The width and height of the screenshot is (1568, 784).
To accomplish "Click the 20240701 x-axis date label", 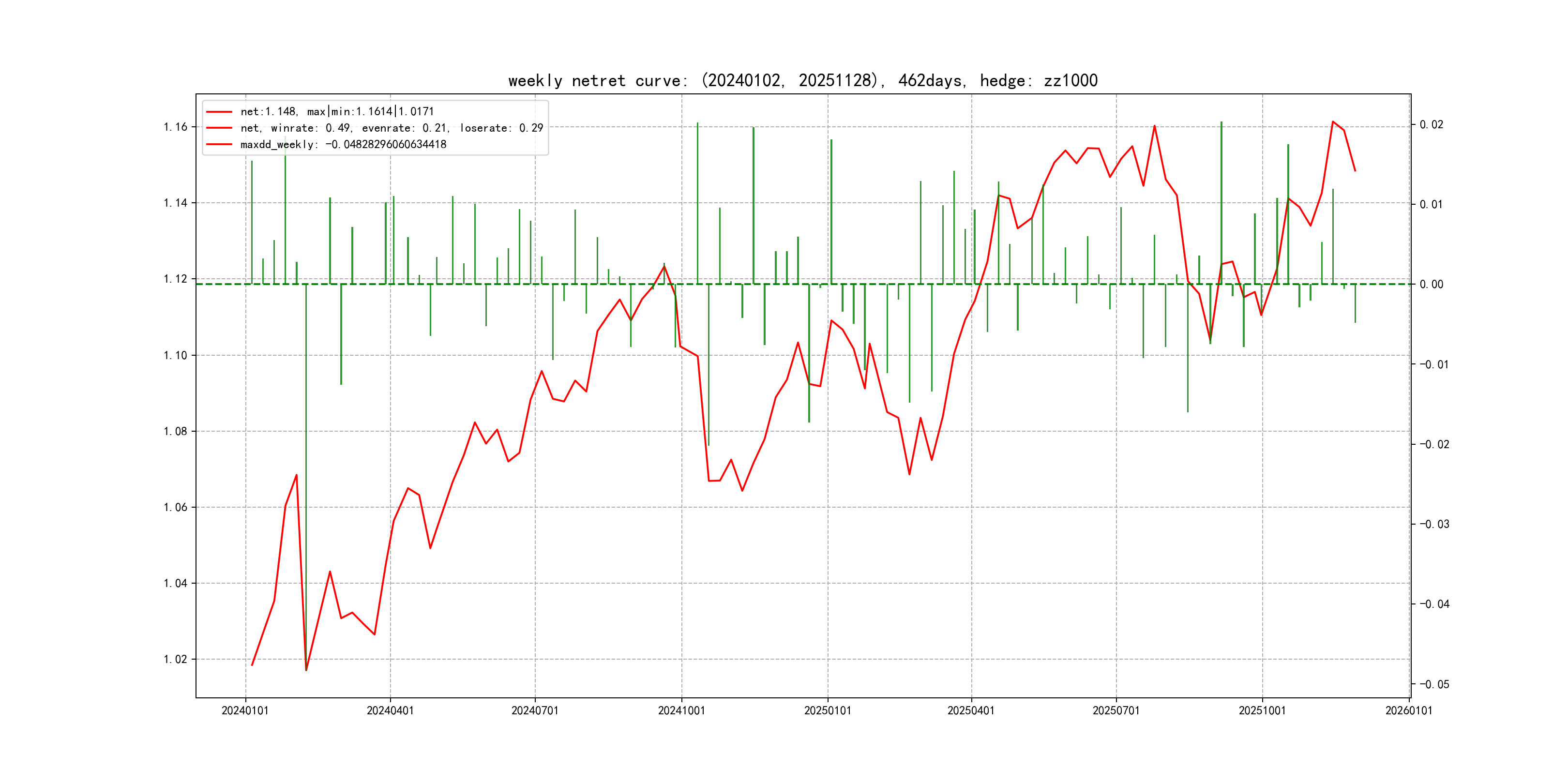I will [535, 710].
